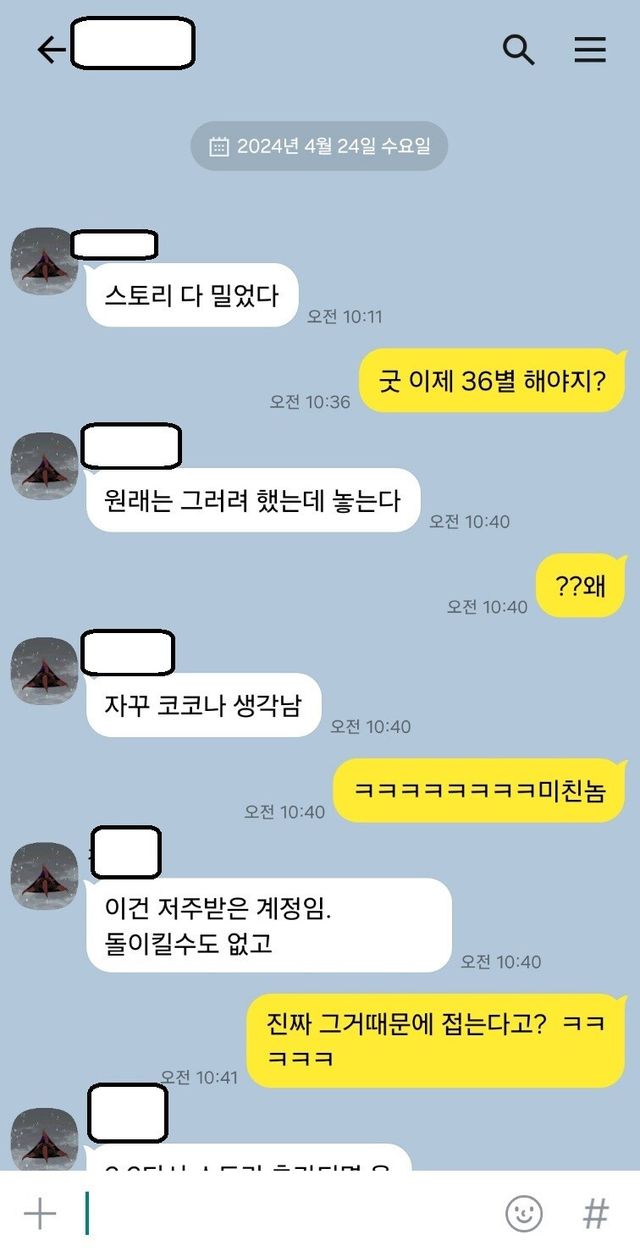Select the yellow ??왜 message bubble
Image resolution: width=640 pixels, height=1256 pixels.
click(581, 585)
